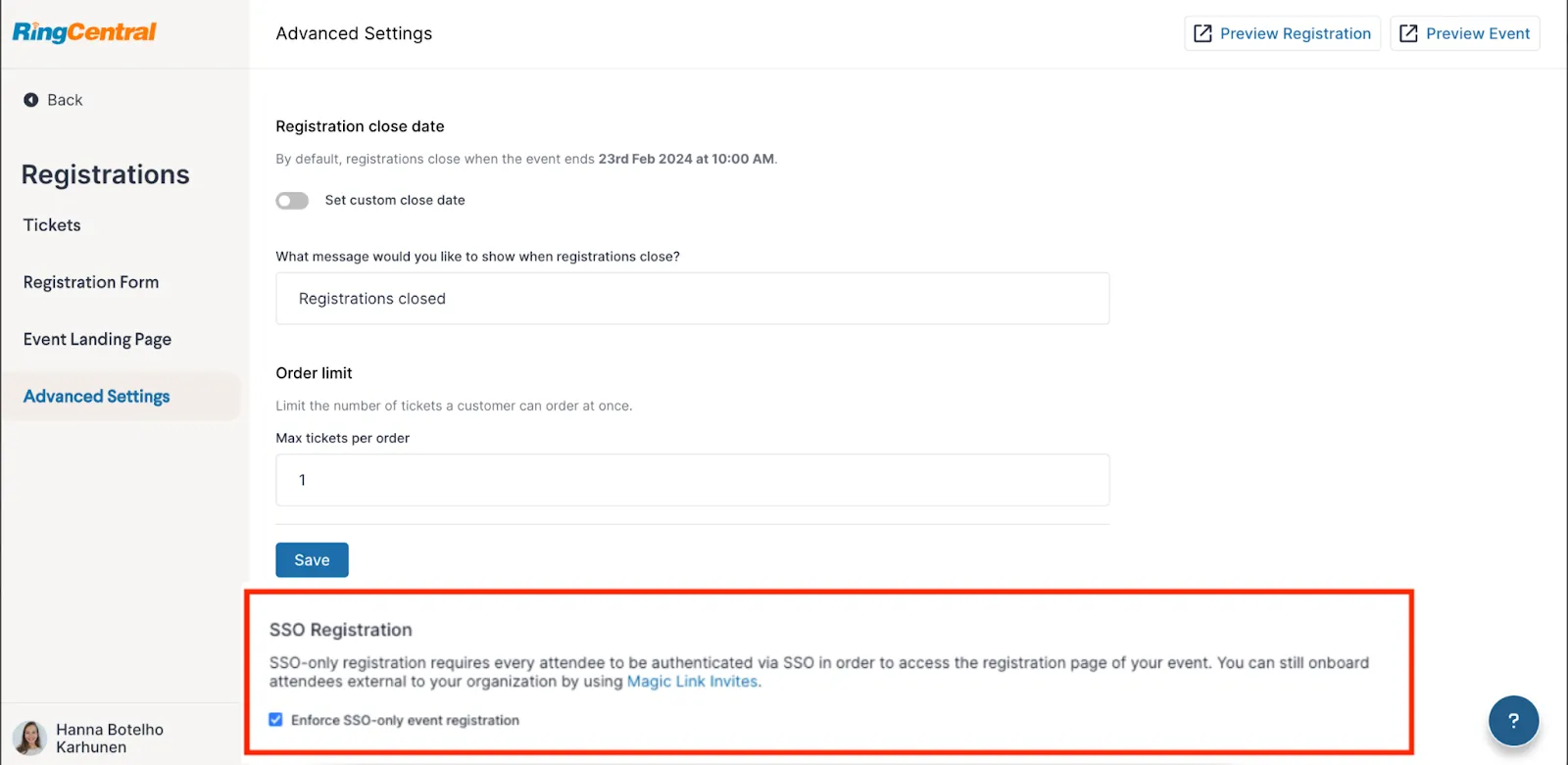Click the RingCentral logo
1568x765 pixels.
84,32
